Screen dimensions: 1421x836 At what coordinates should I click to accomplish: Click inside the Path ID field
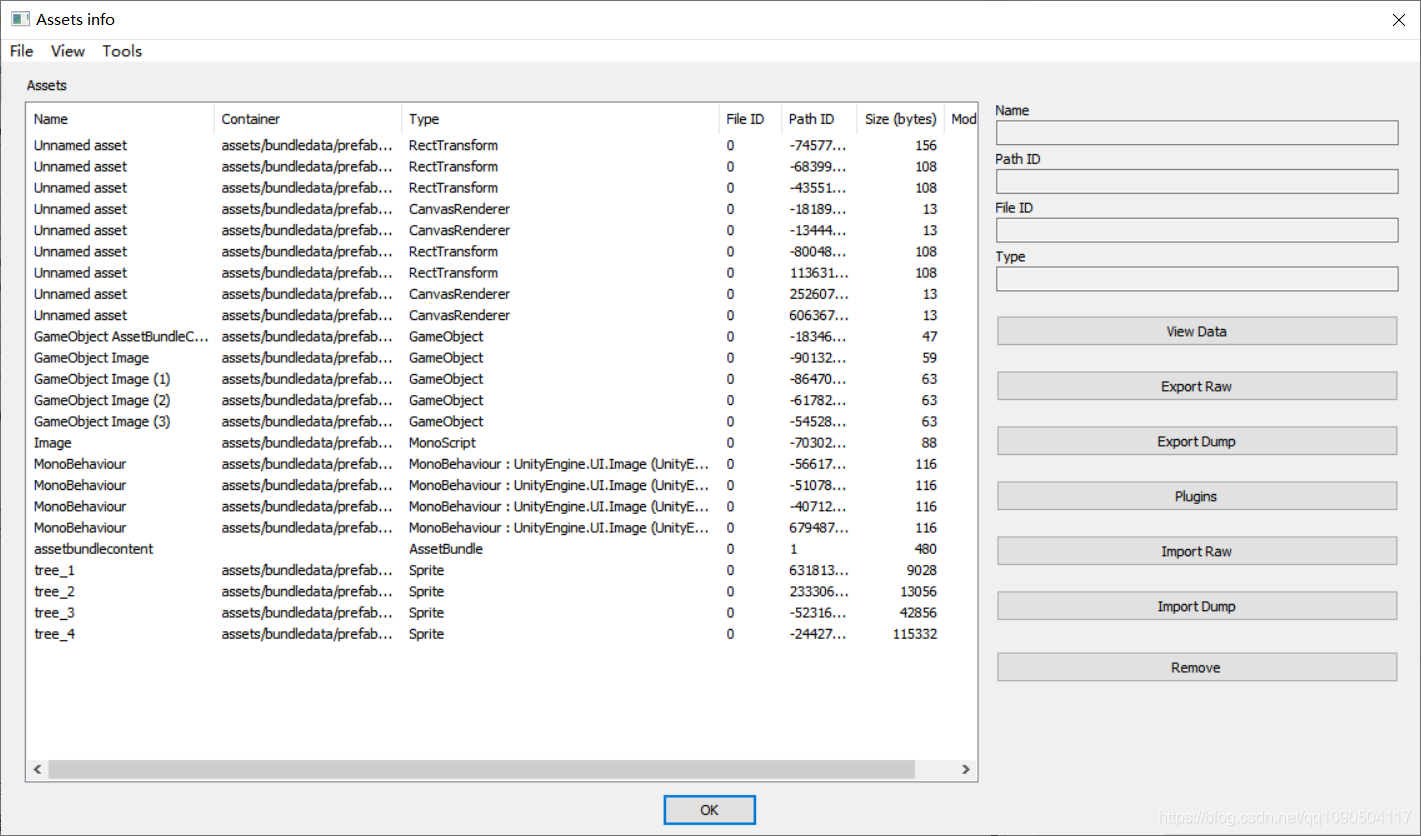click(x=1196, y=181)
